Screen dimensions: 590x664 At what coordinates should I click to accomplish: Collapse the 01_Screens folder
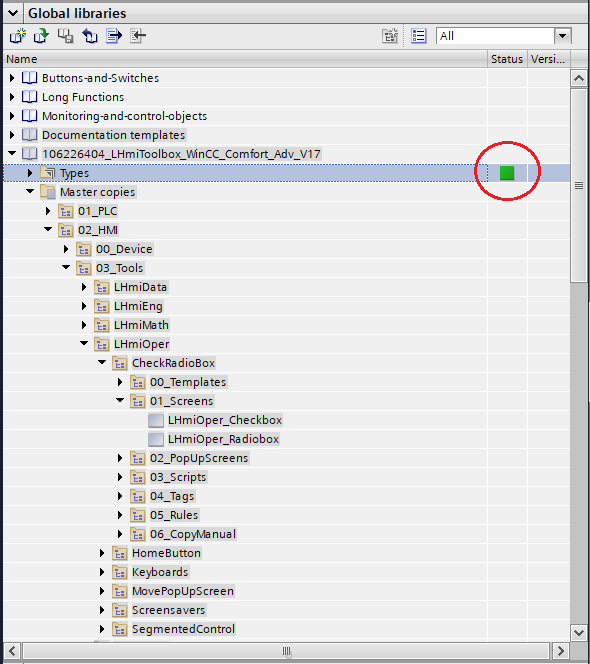pyautogui.click(x=120, y=401)
